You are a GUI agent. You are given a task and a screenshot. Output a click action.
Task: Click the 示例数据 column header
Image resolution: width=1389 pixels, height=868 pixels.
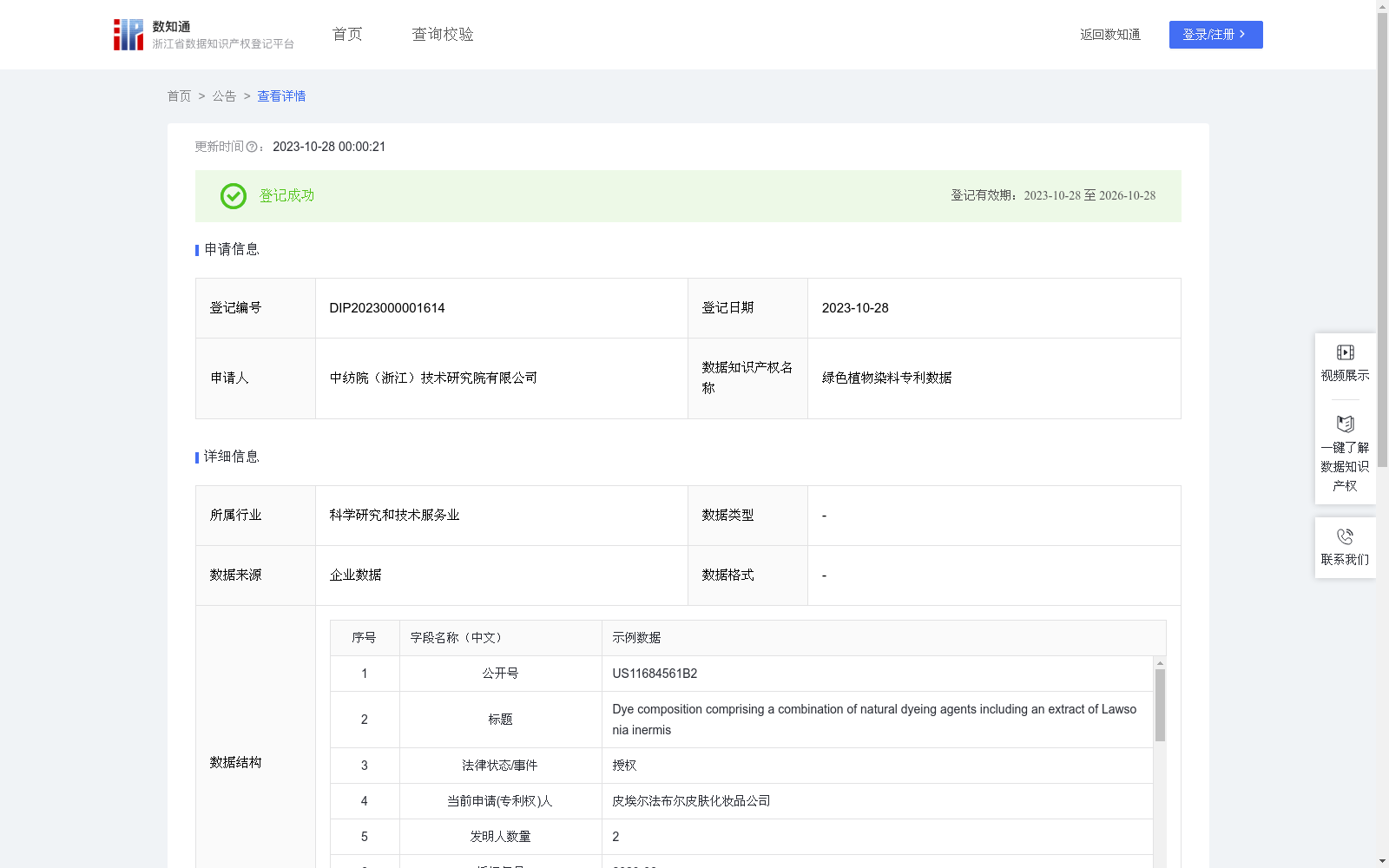[x=884, y=638]
